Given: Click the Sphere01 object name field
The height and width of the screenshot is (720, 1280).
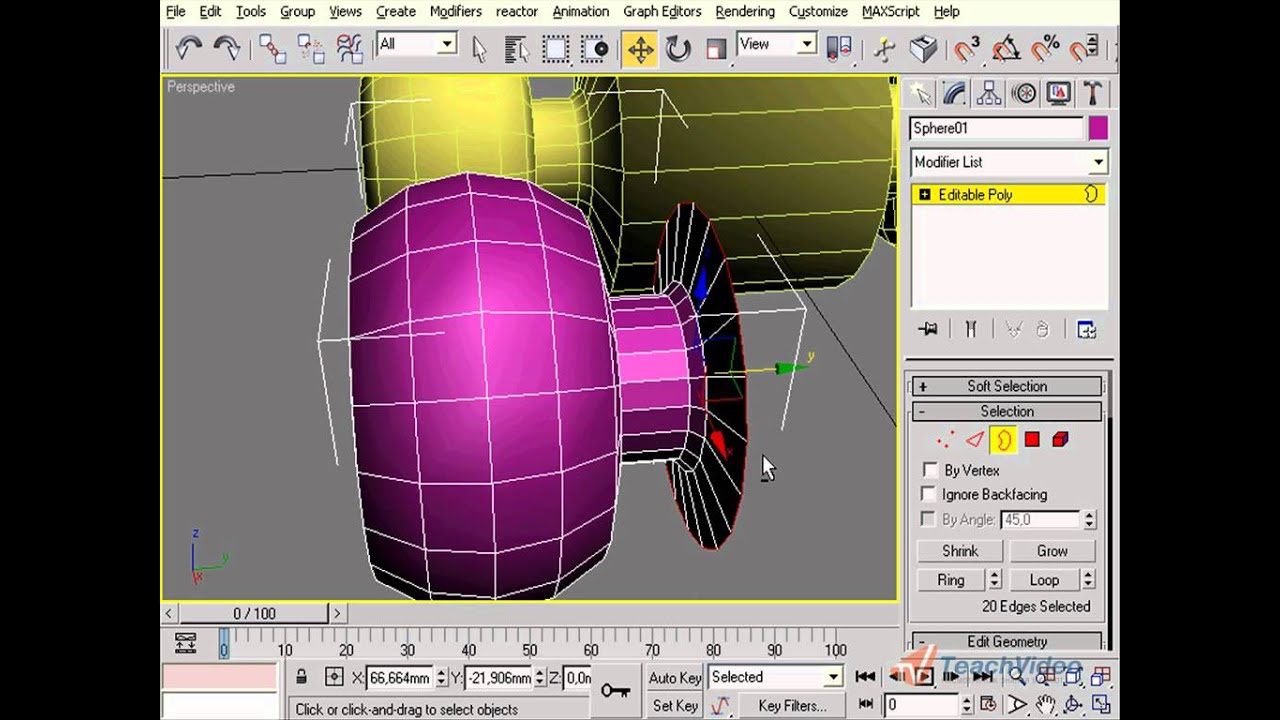Looking at the screenshot, I should (x=997, y=128).
